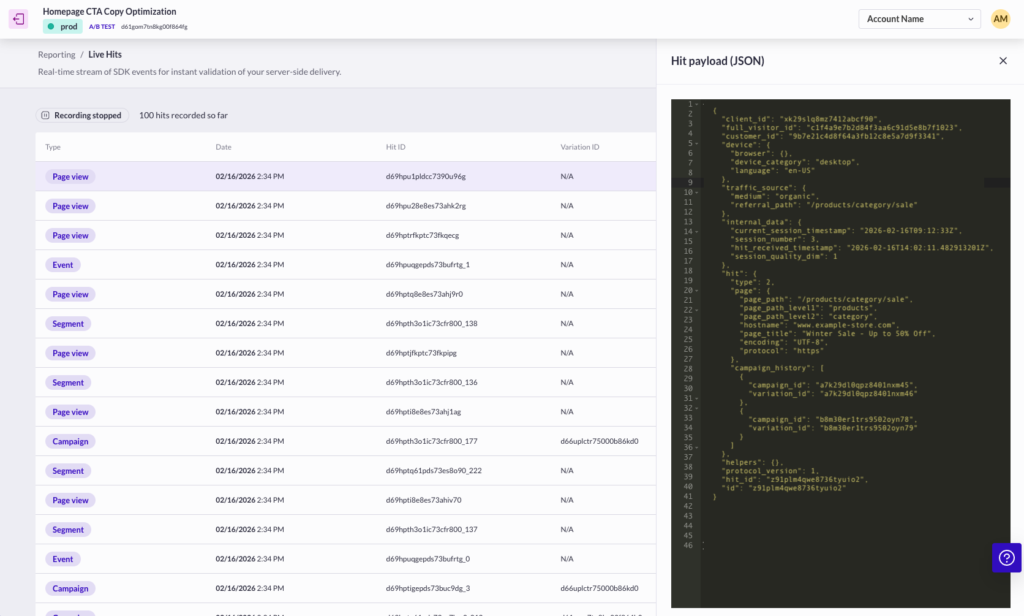
Task: Click the pause icon in Recording stopped
Action: pos(46,116)
